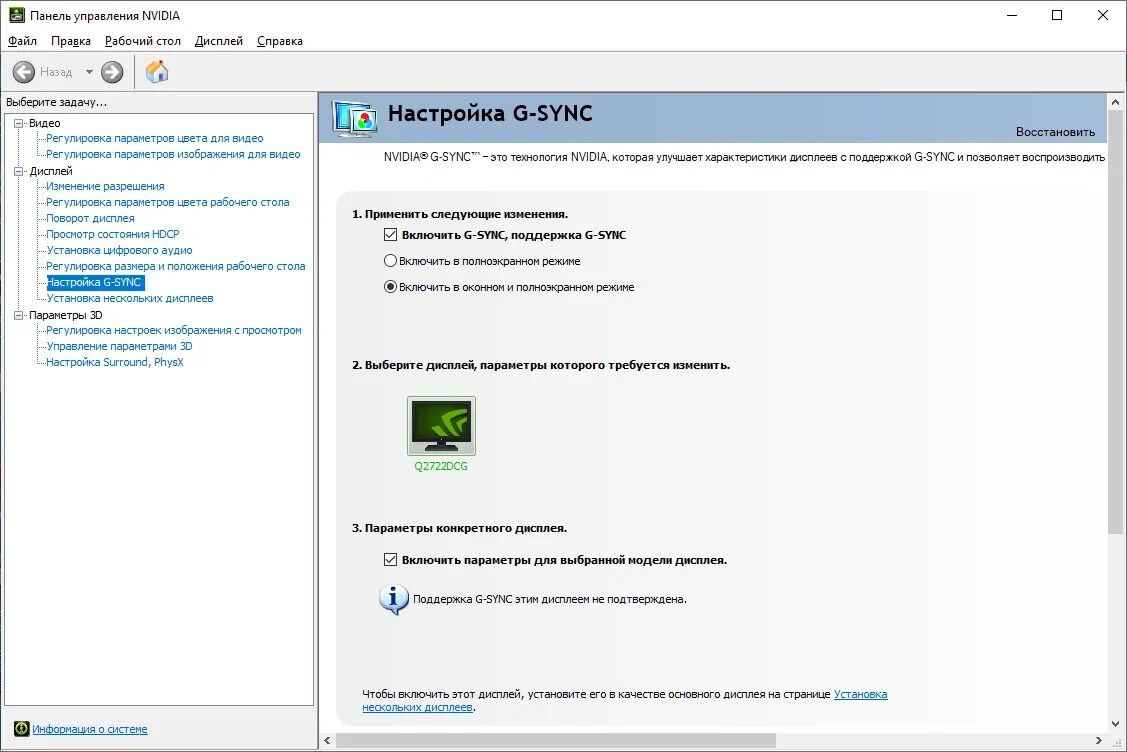
Task: Open Информация о системе link
Action: (x=90, y=729)
